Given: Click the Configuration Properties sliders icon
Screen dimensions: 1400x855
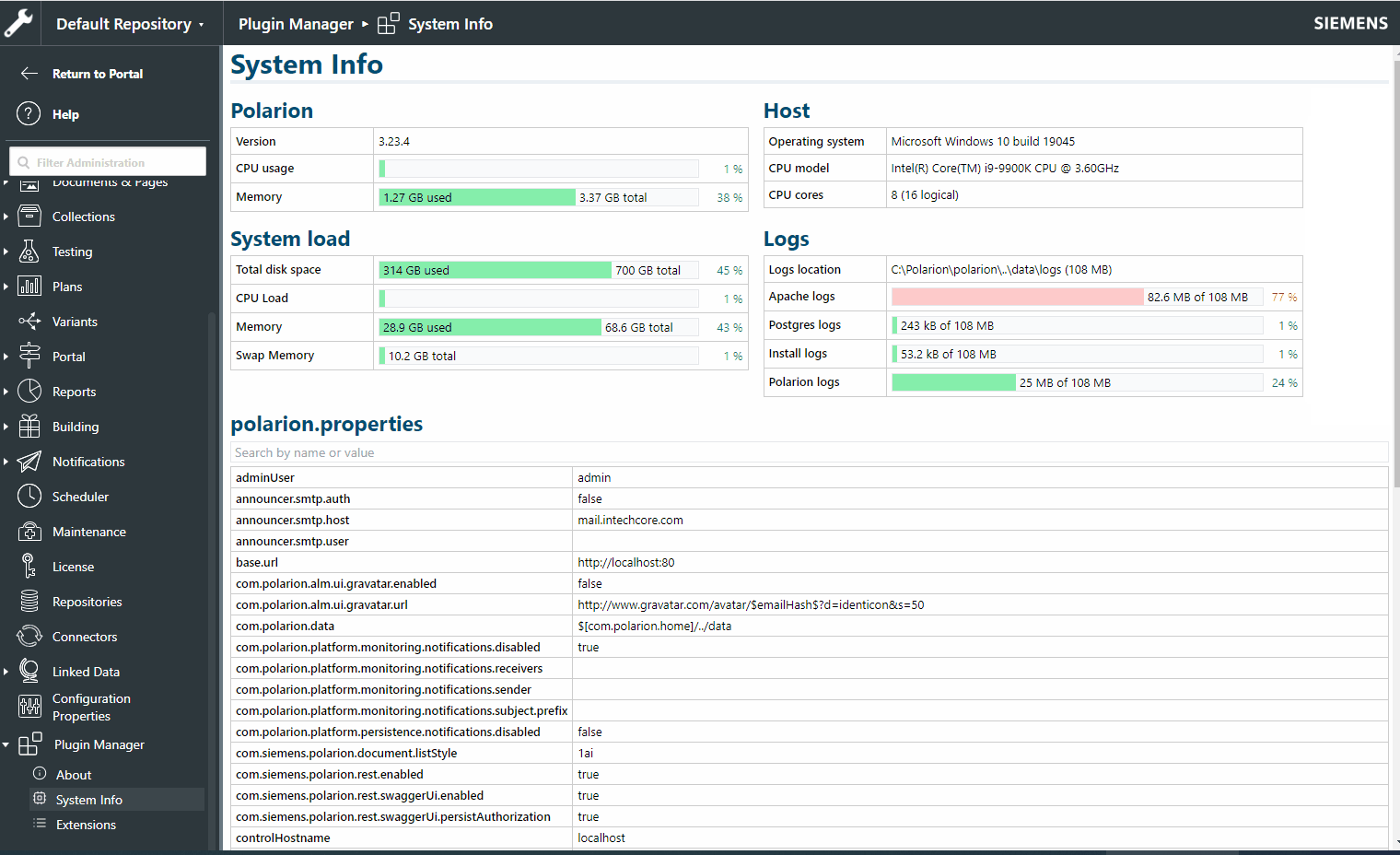Looking at the screenshot, I should pyautogui.click(x=29, y=707).
